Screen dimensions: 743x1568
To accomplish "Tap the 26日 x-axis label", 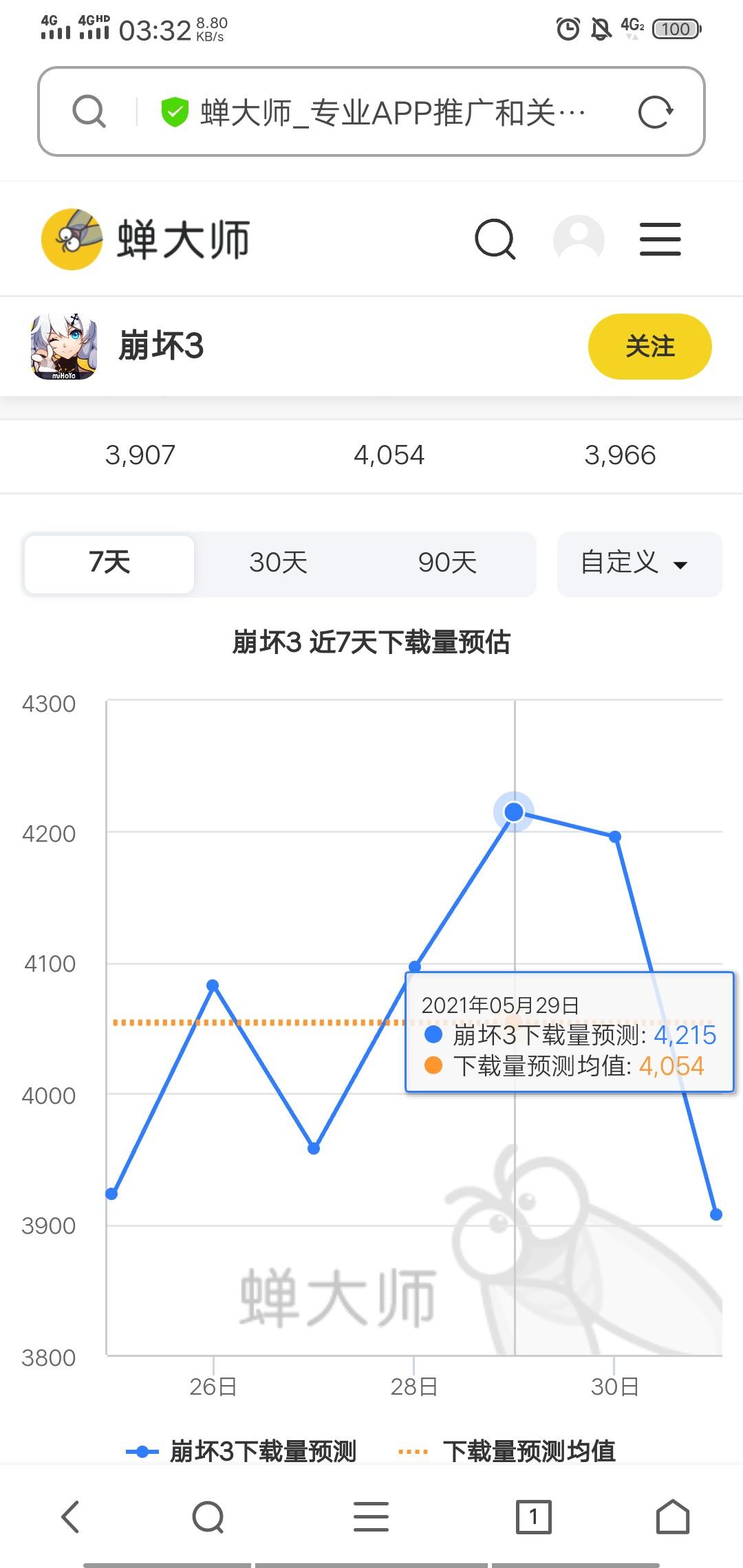I will tap(213, 1386).
